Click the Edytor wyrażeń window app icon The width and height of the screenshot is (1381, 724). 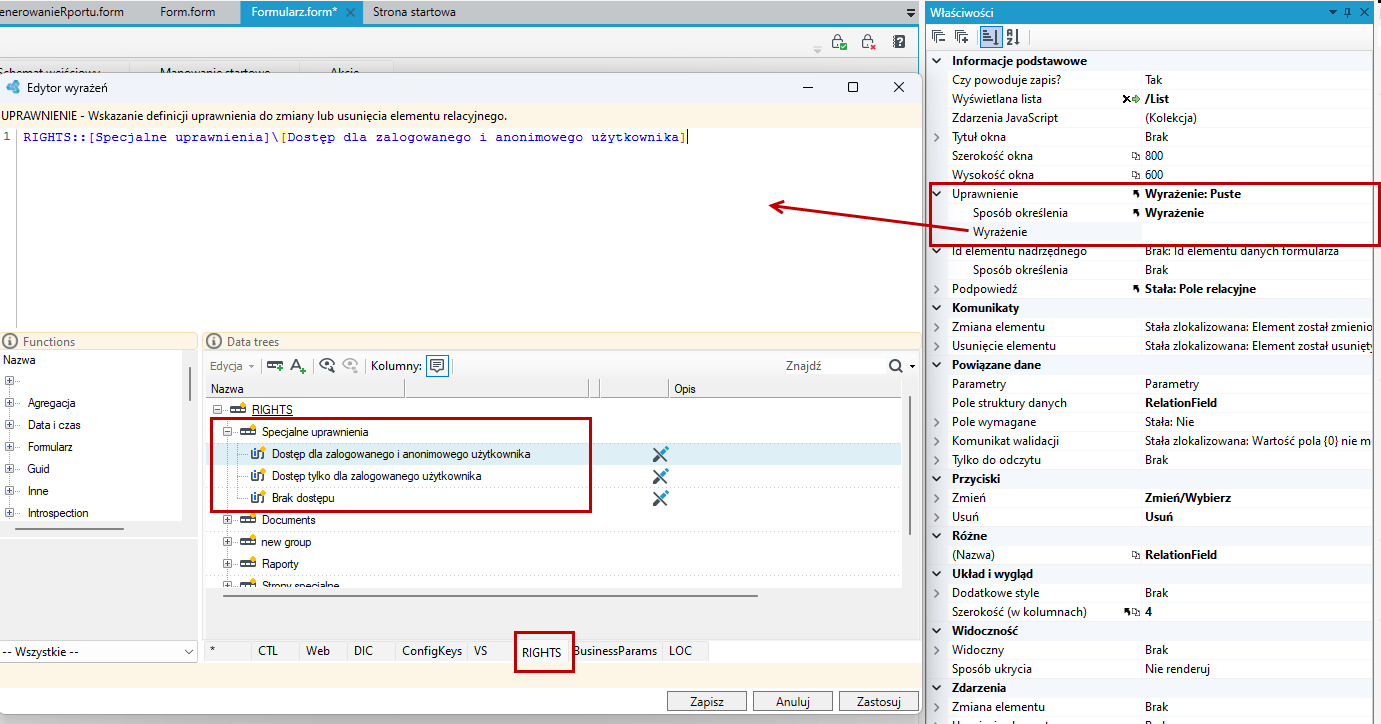pyautogui.click(x=13, y=87)
